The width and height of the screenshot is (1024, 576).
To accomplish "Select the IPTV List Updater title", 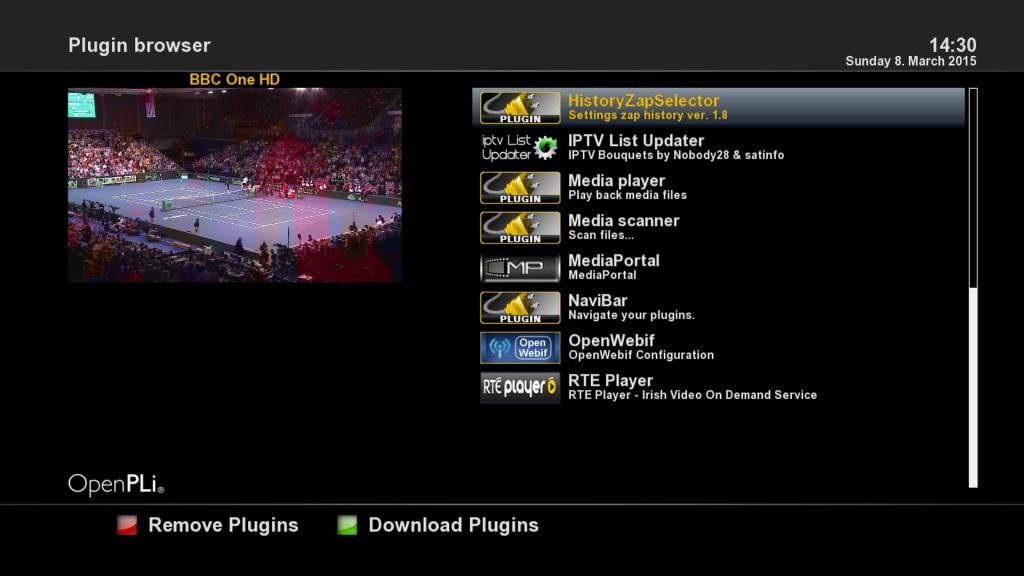I will [x=635, y=140].
